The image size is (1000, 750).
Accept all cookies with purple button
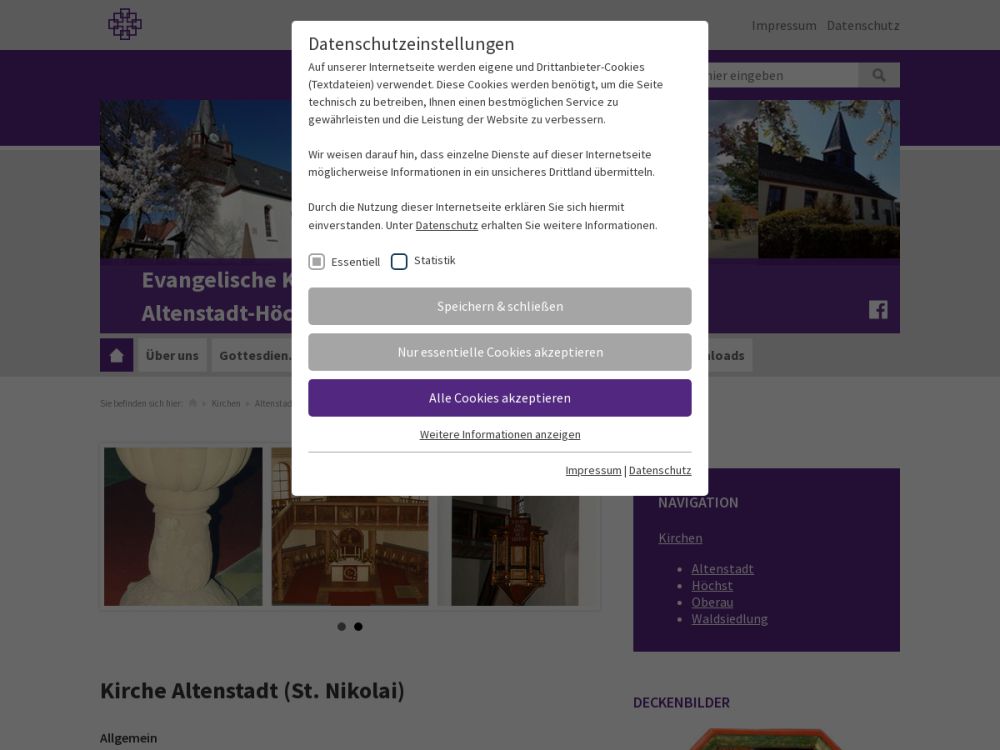tap(500, 398)
